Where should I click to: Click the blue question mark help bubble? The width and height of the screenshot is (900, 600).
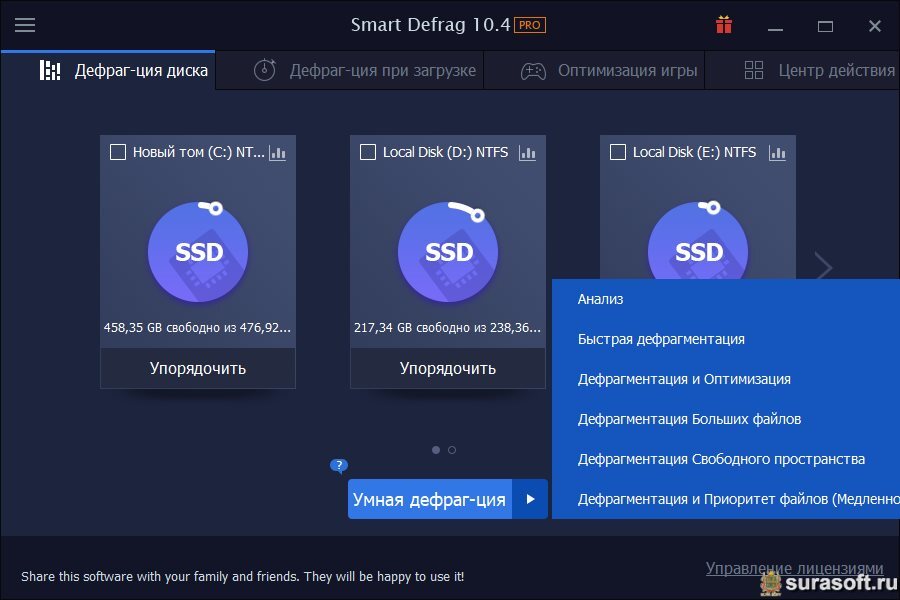coord(339,465)
